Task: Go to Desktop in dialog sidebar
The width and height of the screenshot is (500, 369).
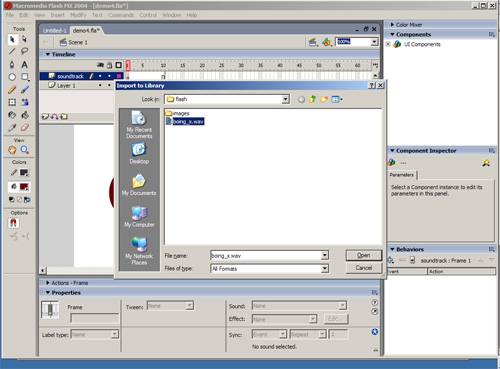Action: click(139, 153)
